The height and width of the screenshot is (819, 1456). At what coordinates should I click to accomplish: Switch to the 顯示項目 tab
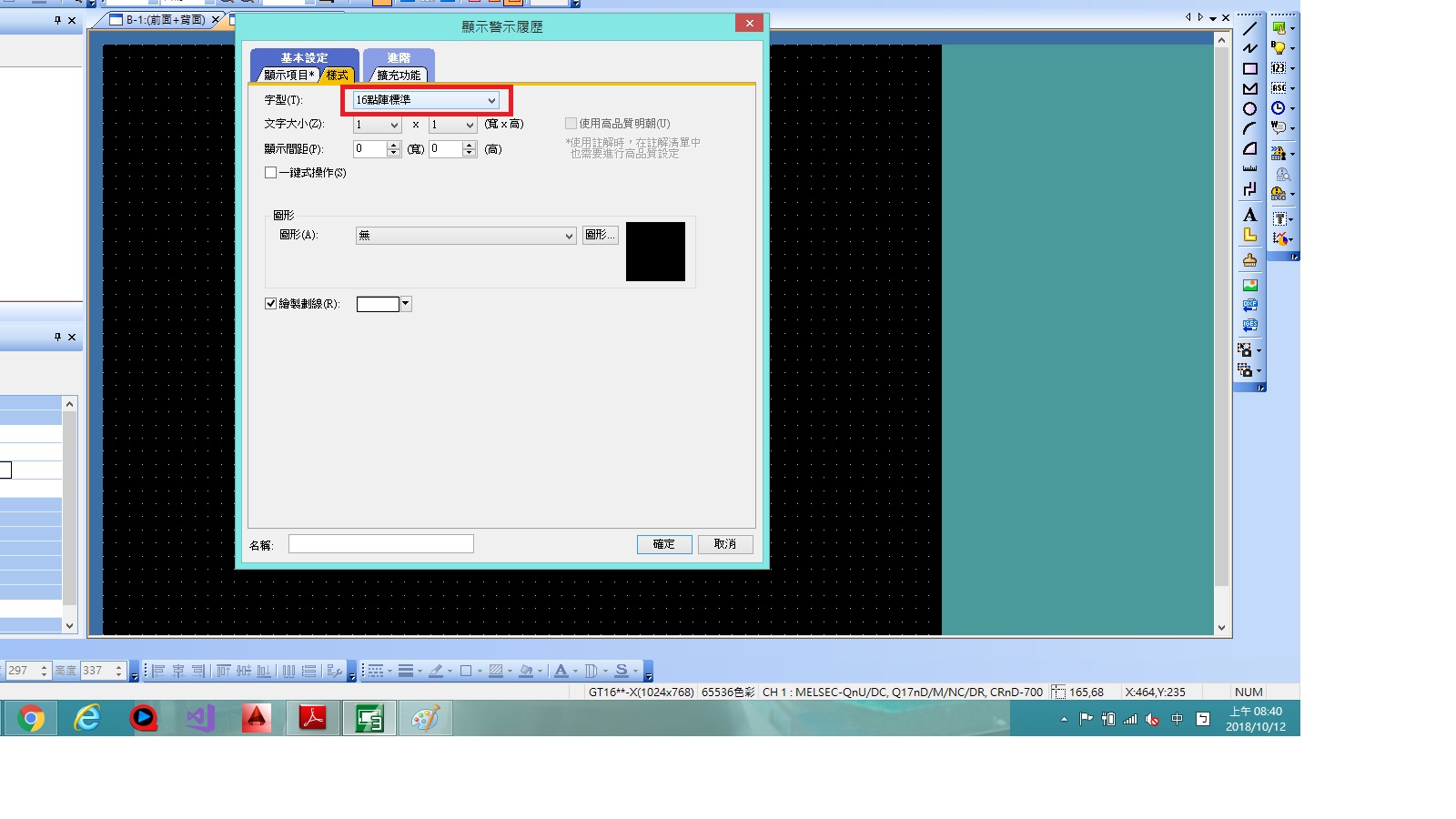click(287, 76)
